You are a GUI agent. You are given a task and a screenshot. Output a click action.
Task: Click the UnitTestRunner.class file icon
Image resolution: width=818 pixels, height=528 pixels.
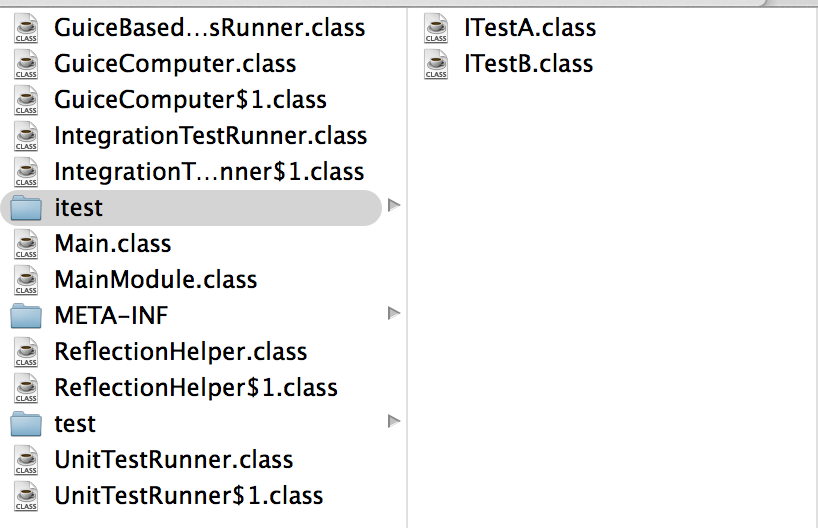[x=26, y=460]
